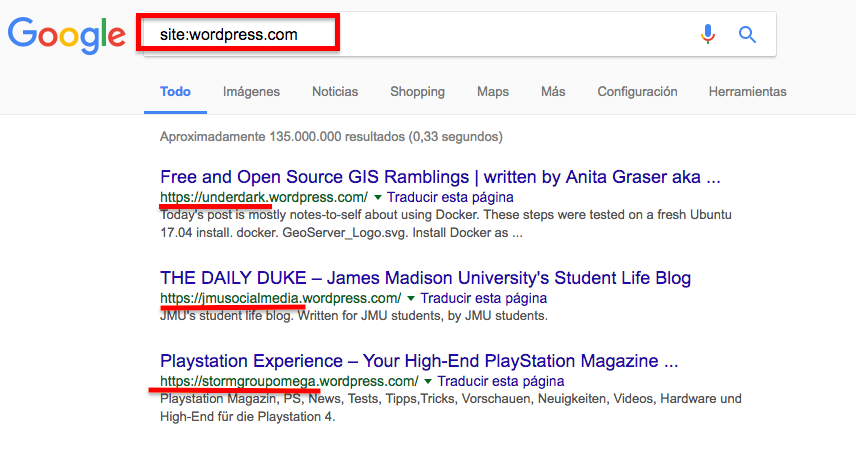Click Traducir esta página for Playstation result
The width and height of the screenshot is (856, 449).
[x=501, y=381]
